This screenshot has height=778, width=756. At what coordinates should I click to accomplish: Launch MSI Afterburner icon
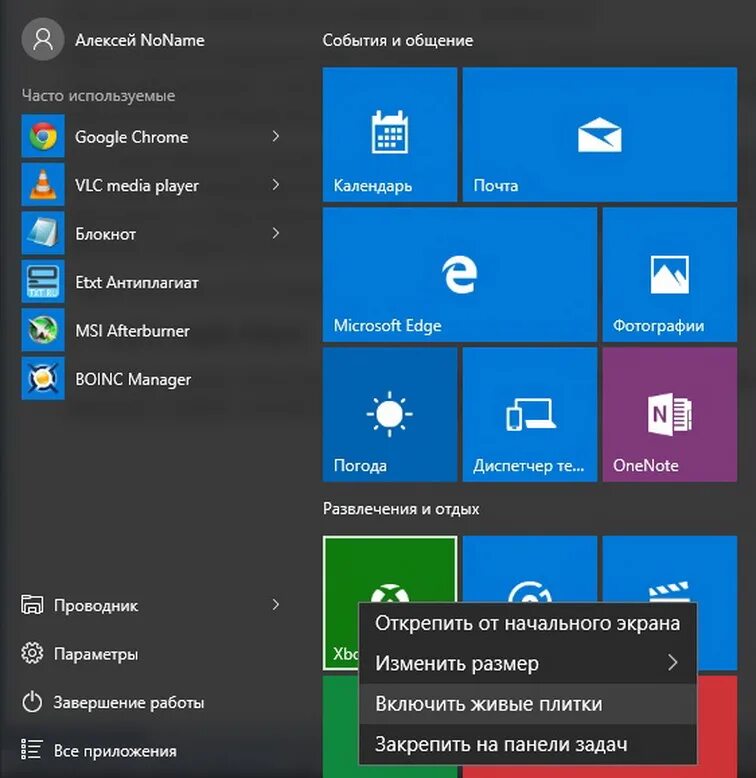pos(43,330)
